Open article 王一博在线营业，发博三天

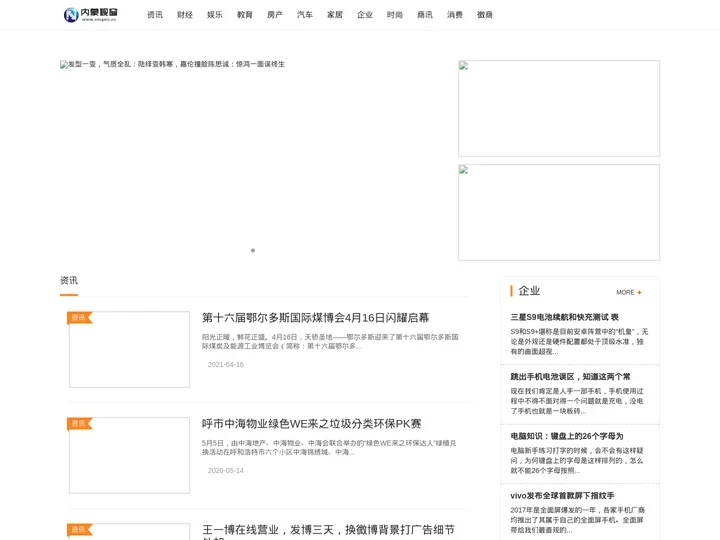[328, 532]
